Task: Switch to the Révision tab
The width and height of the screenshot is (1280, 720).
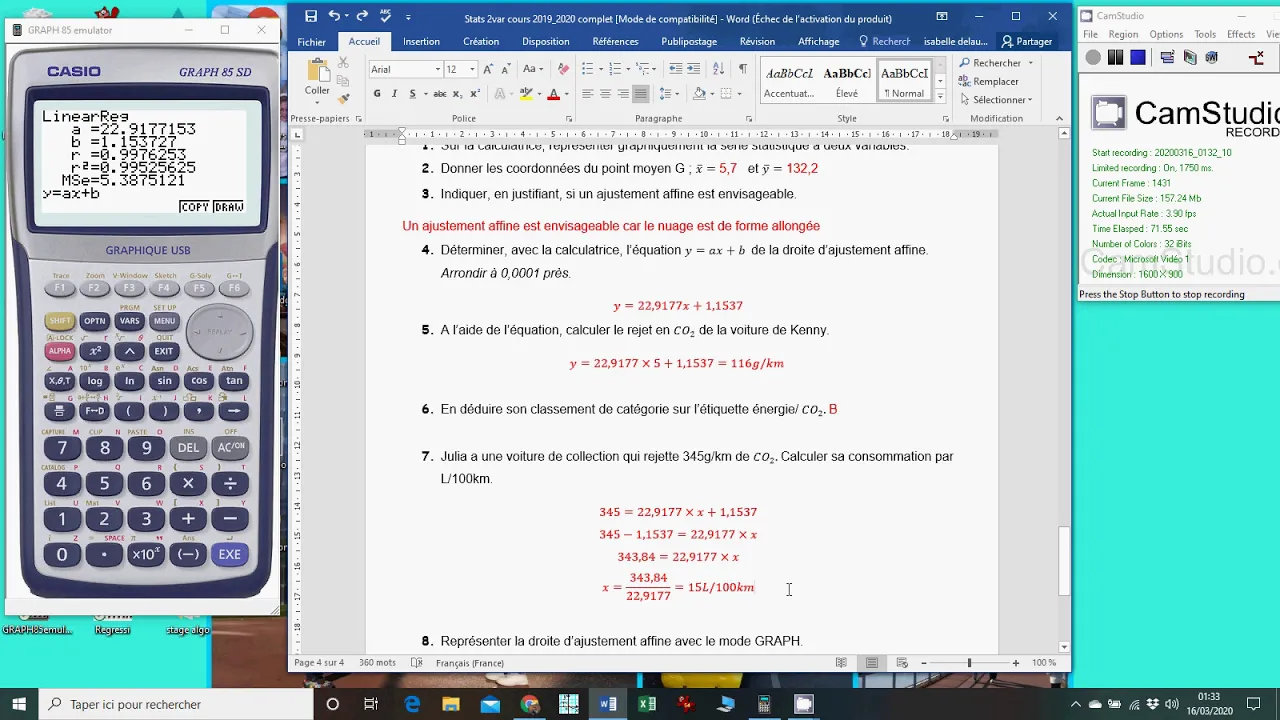Action: coord(757,42)
